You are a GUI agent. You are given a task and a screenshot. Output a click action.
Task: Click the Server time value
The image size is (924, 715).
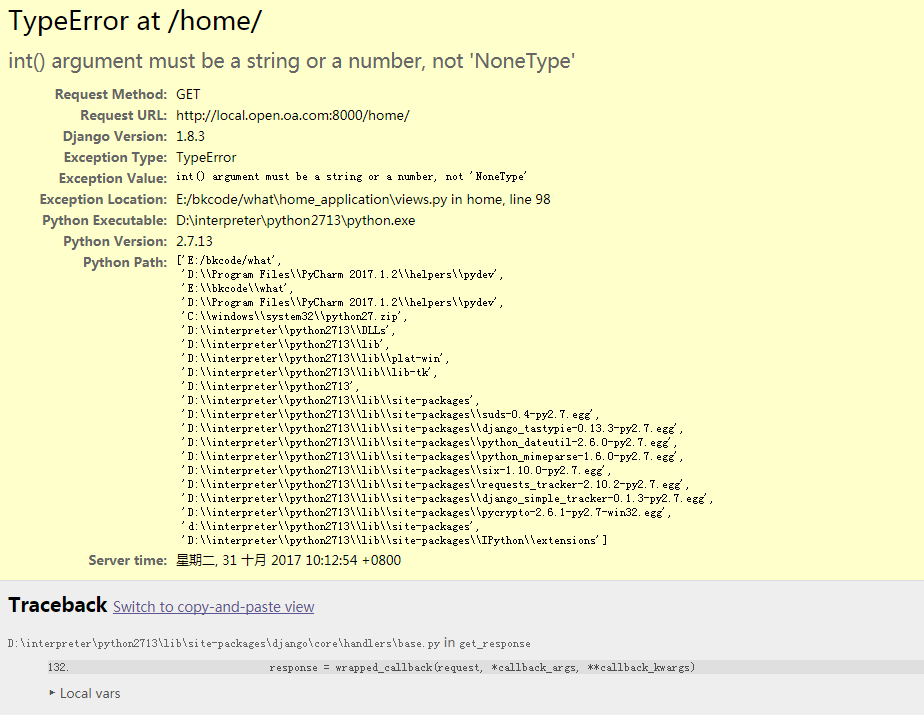[x=288, y=560]
